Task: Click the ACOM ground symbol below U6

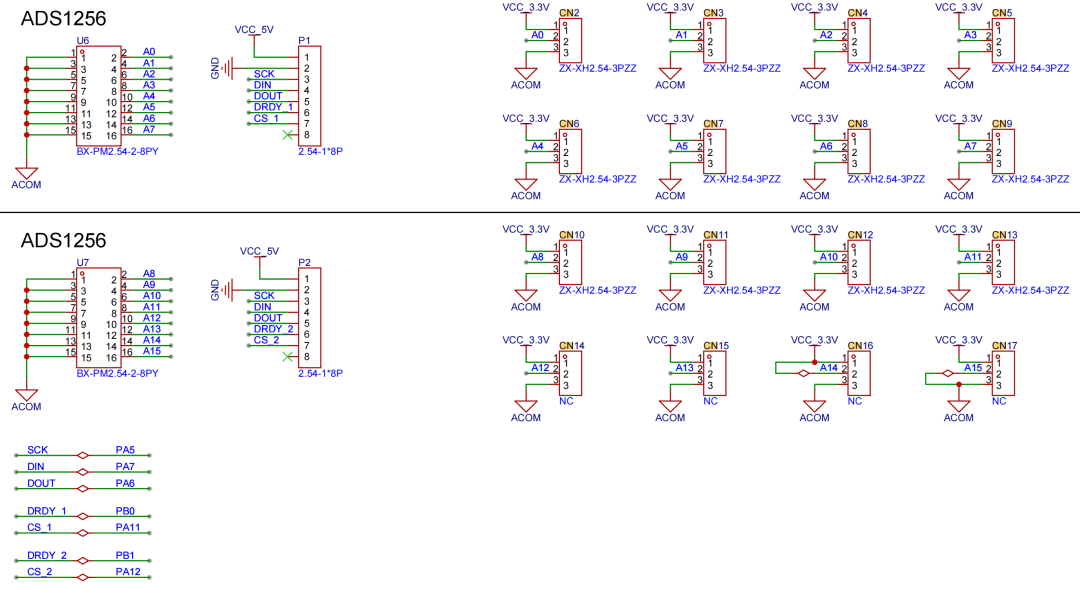Action: pyautogui.click(x=26, y=178)
